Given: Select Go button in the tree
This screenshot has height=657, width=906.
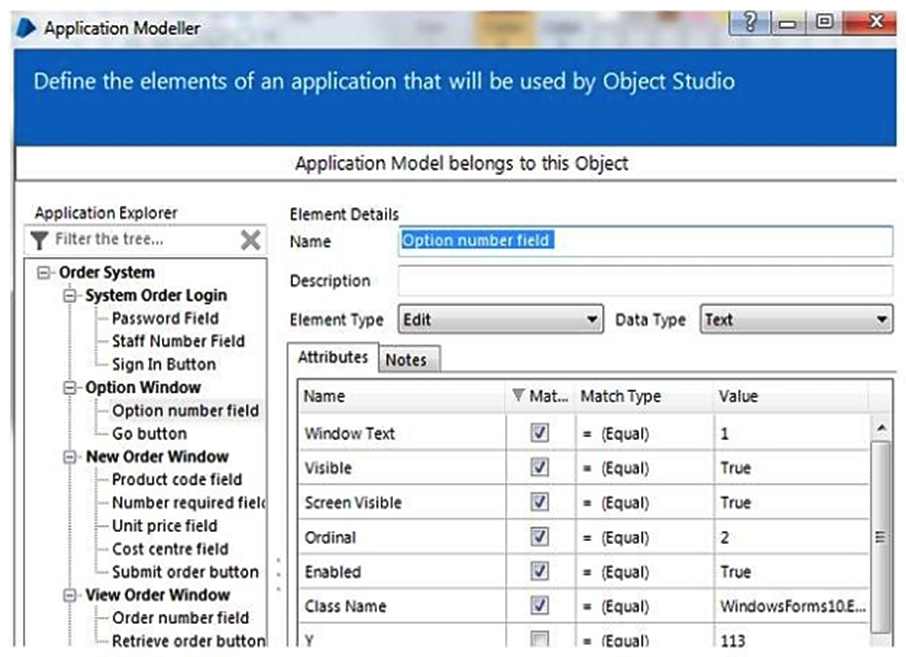Looking at the screenshot, I should tap(149, 433).
